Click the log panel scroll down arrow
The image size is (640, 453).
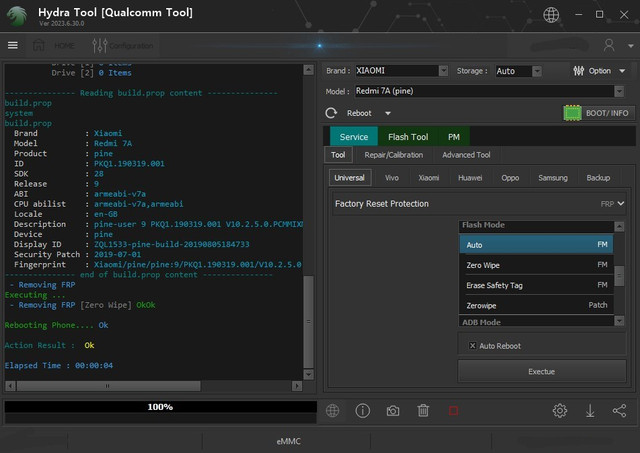tap(309, 374)
